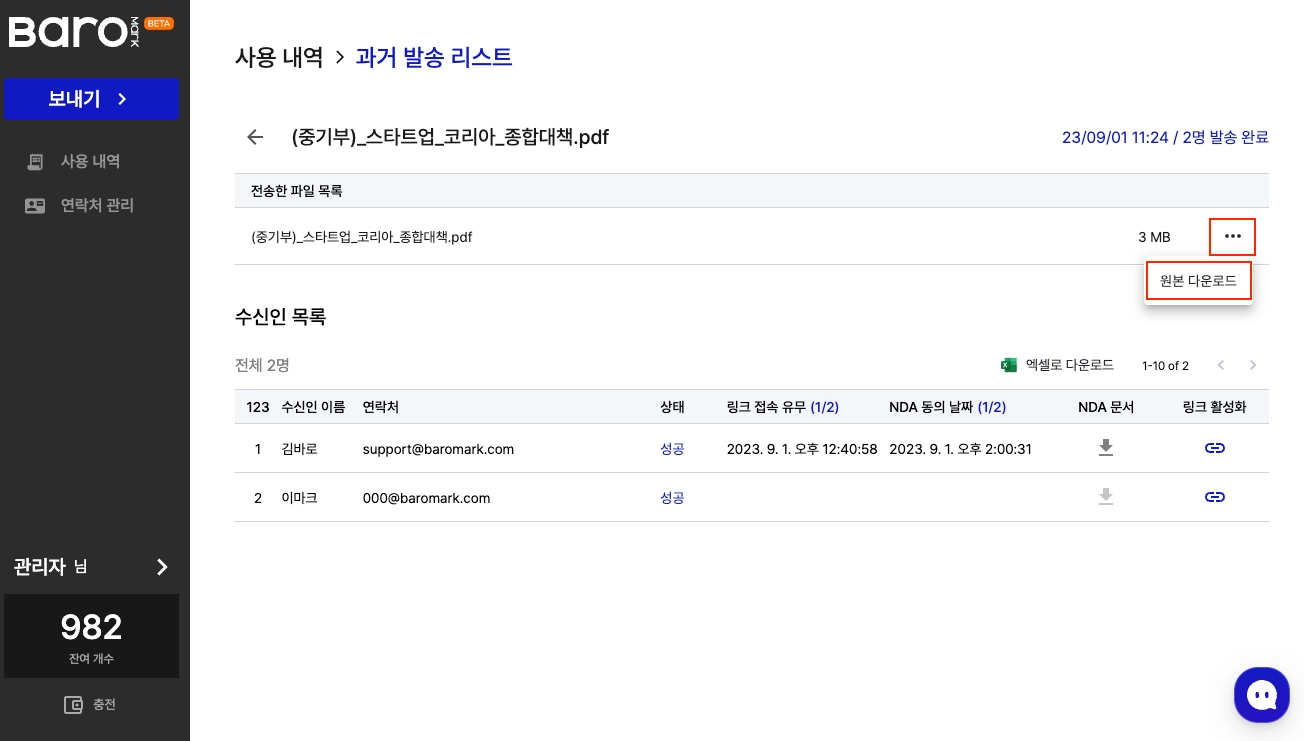This screenshot has width=1304, height=741.
Task: Click the 사용 내역 receipt icon
Action: click(35, 161)
